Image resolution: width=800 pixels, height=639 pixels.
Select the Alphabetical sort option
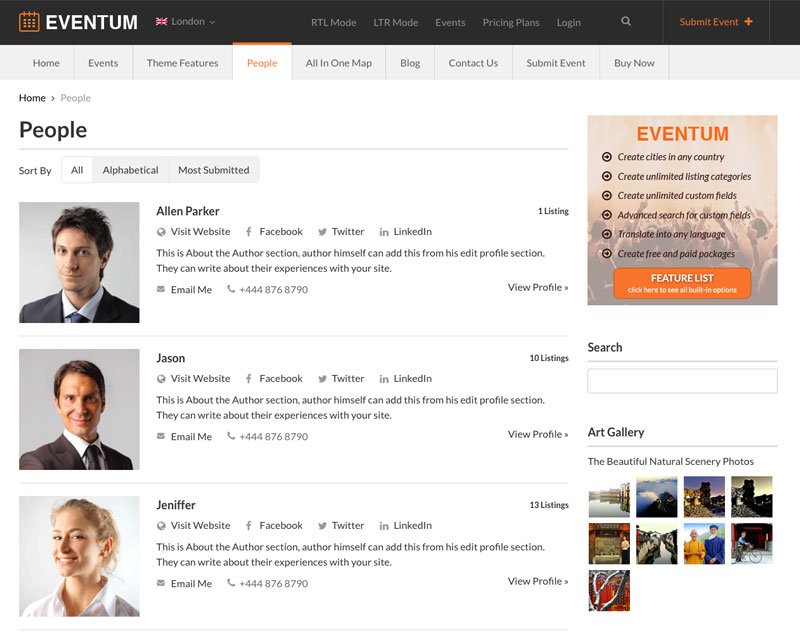(130, 169)
